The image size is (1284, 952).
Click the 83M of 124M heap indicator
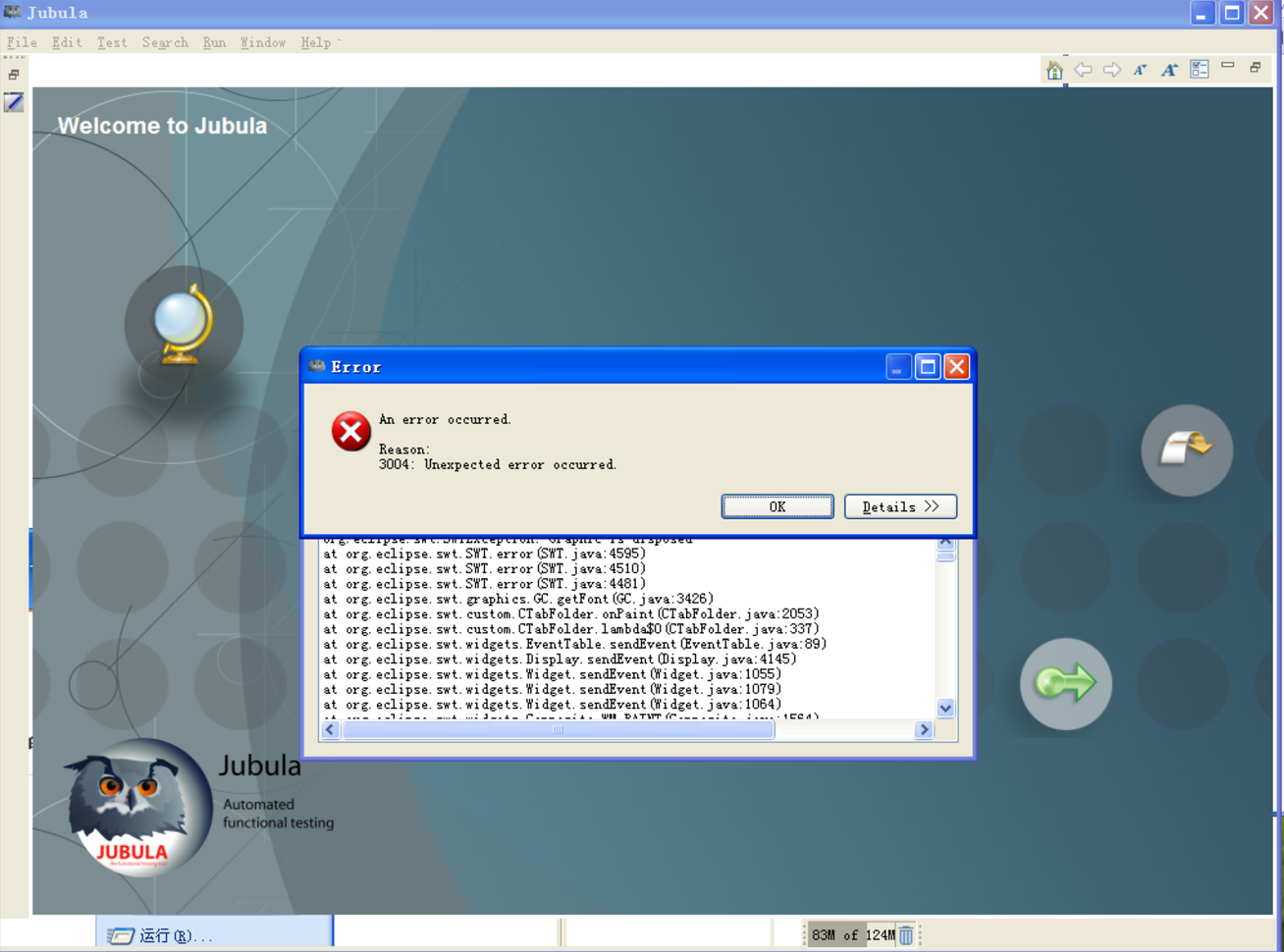click(852, 935)
